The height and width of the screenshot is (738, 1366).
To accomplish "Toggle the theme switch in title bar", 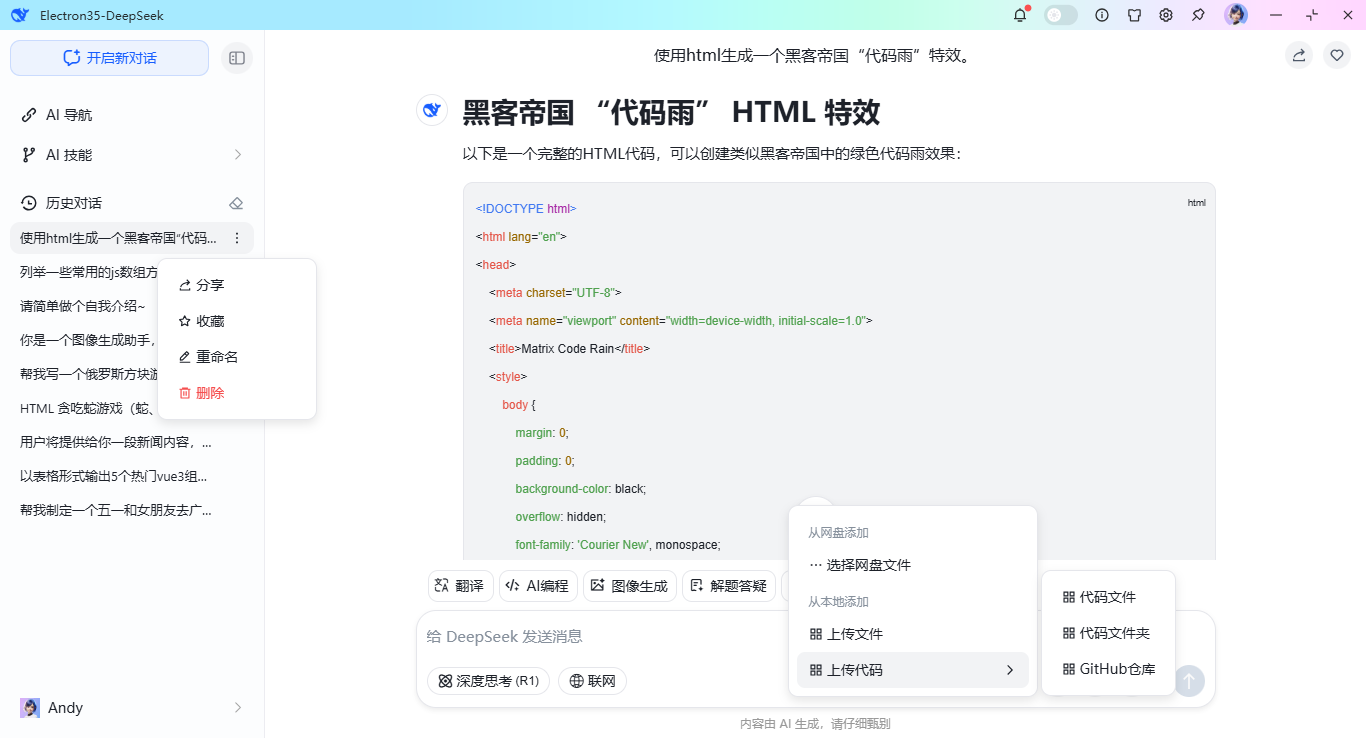I will tap(1060, 15).
